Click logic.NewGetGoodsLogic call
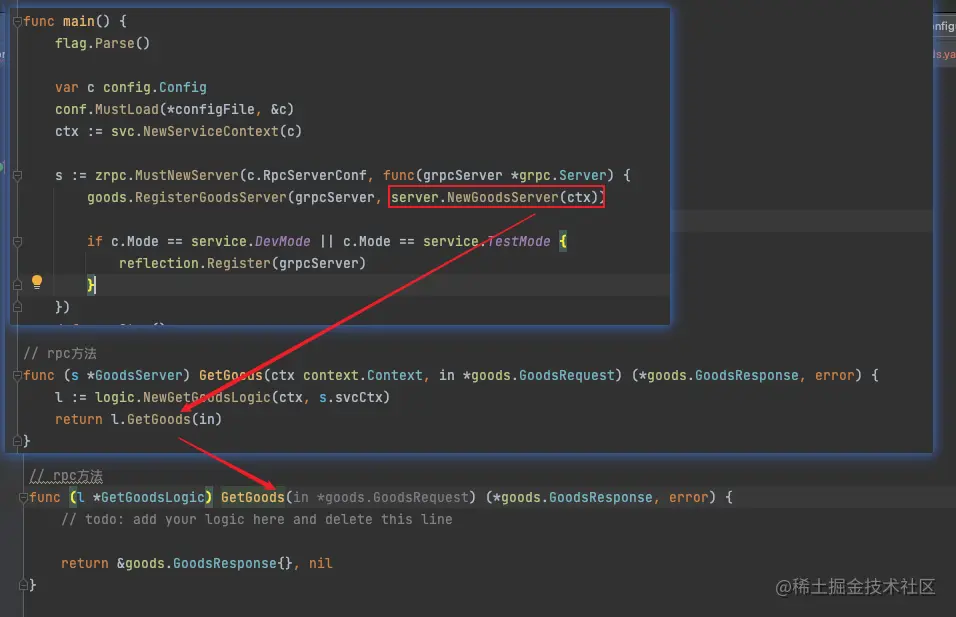 (182, 398)
